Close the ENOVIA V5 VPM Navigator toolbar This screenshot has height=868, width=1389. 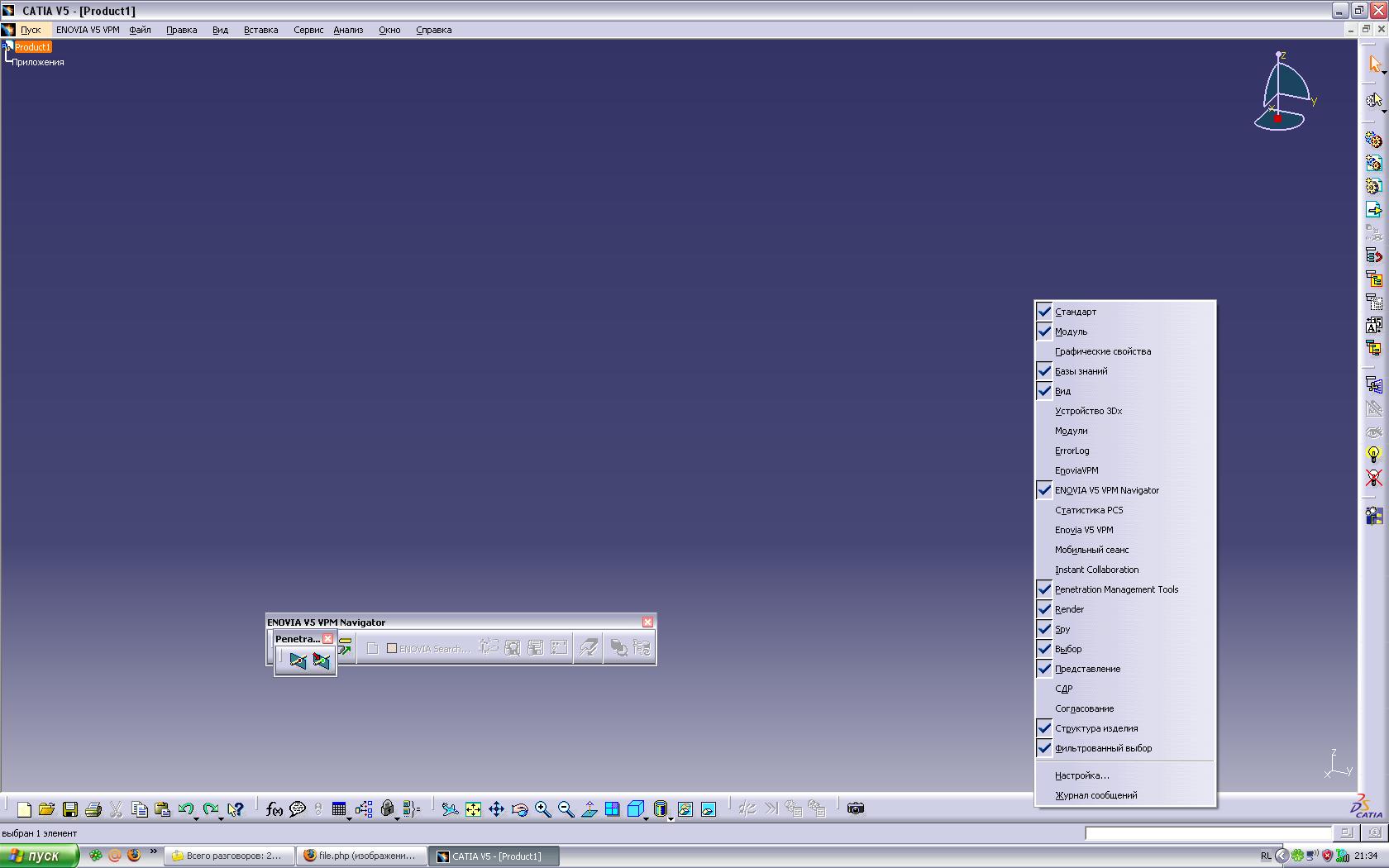(x=648, y=622)
